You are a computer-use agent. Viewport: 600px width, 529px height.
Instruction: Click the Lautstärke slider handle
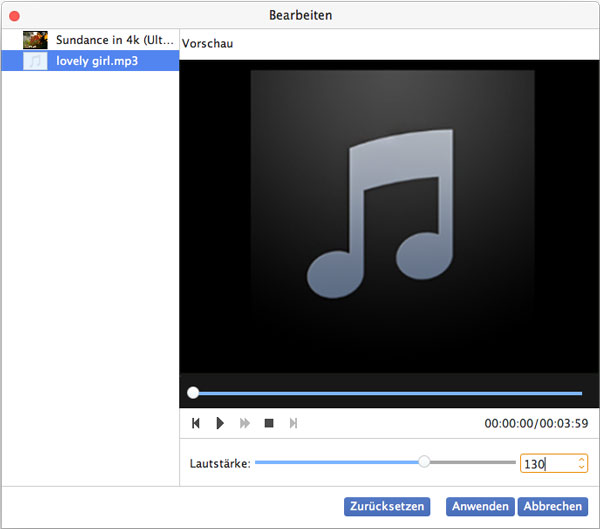424,462
